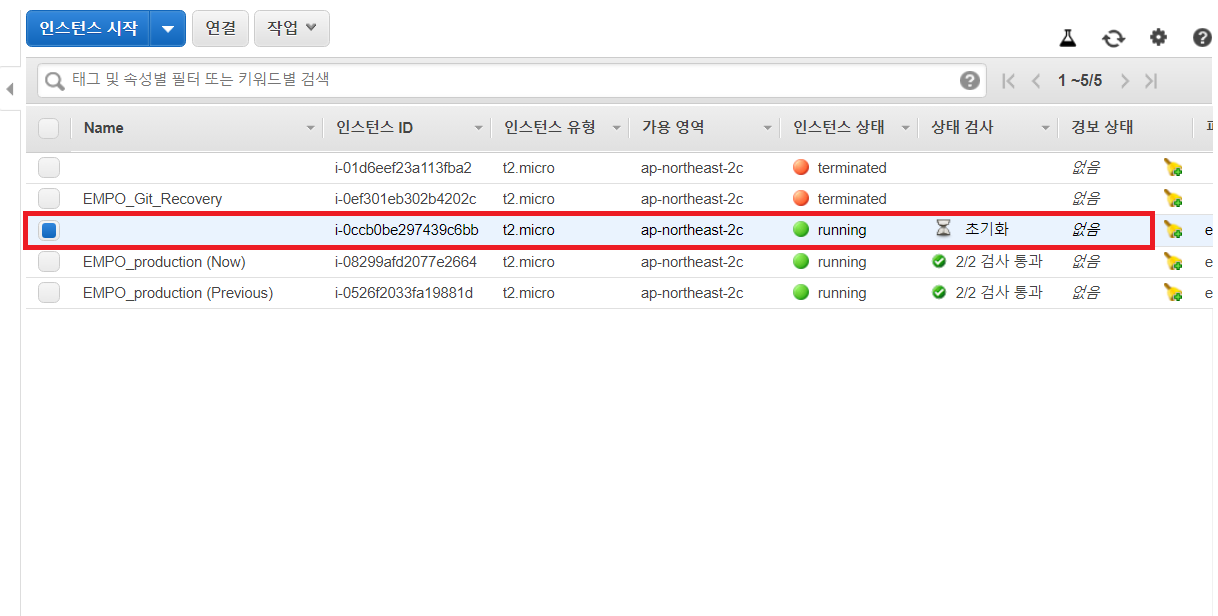Click instance ID i-0ef301eb302b4202c

tap(405, 199)
